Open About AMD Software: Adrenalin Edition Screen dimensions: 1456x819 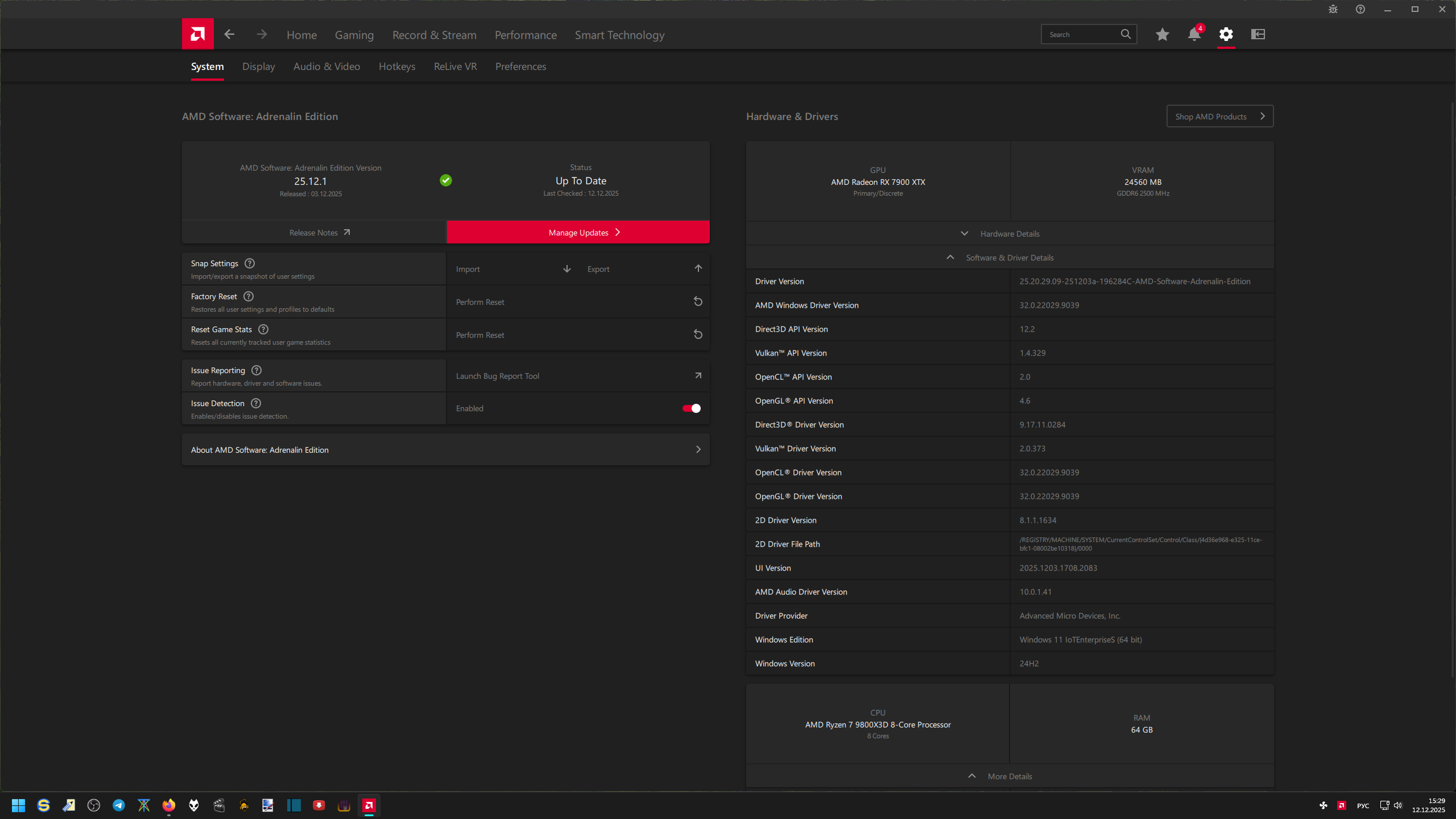[445, 450]
